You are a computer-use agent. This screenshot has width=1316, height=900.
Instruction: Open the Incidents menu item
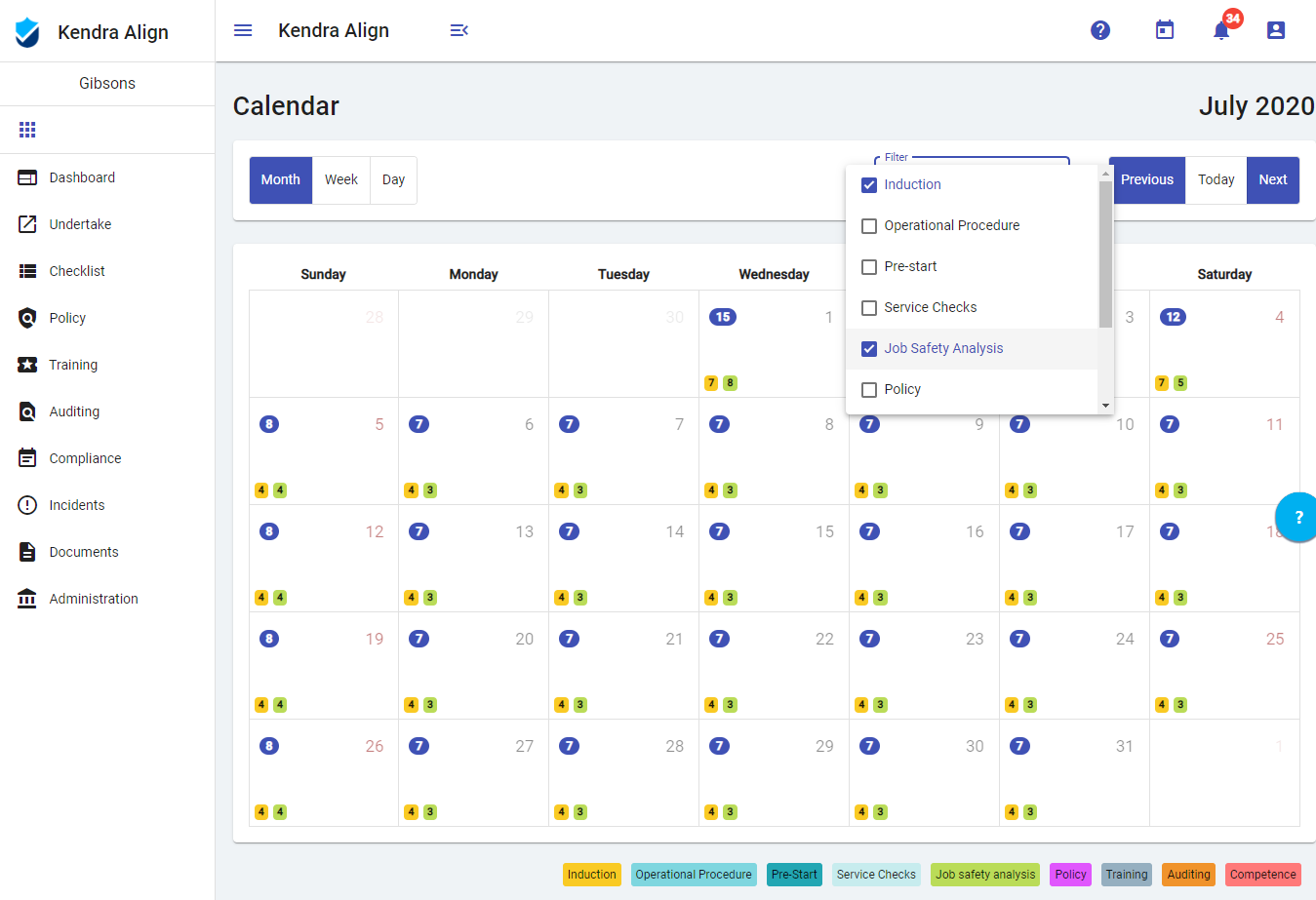[107, 505]
